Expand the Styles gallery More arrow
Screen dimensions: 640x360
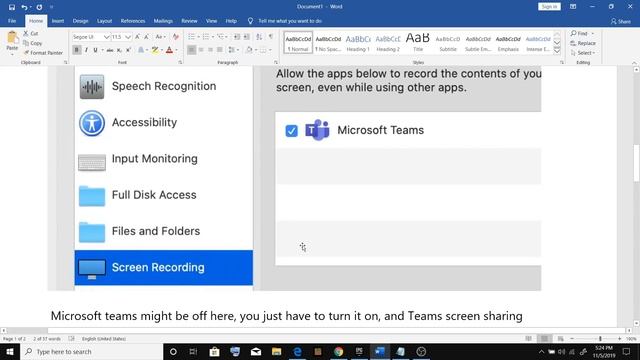tap(557, 50)
